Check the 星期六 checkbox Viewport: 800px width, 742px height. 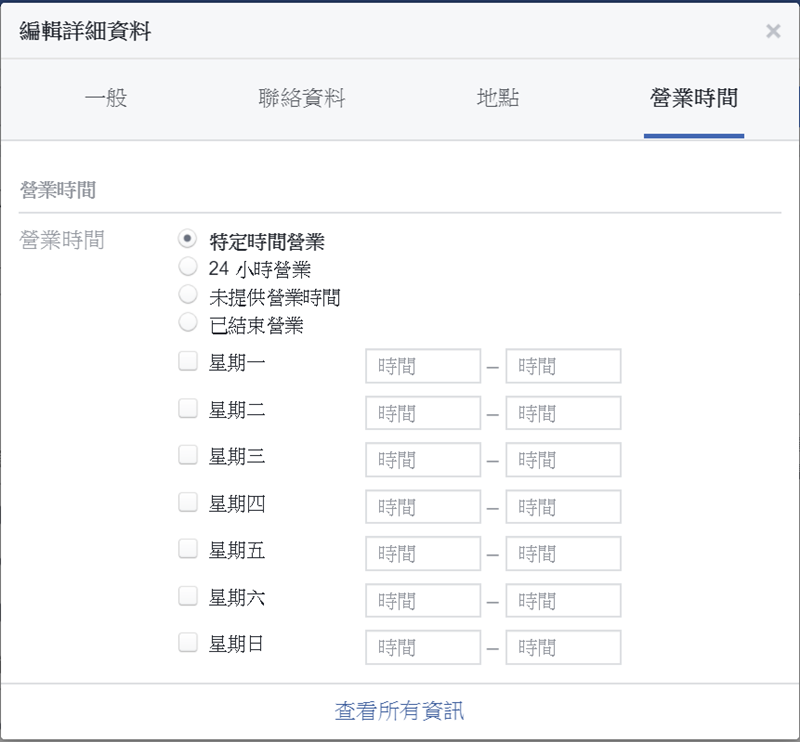point(188,596)
